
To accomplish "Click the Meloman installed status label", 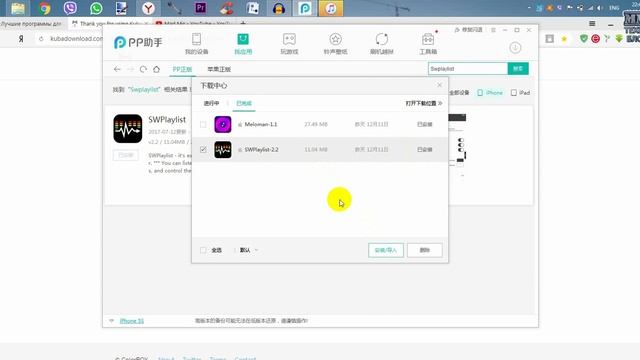I will 424,124.
